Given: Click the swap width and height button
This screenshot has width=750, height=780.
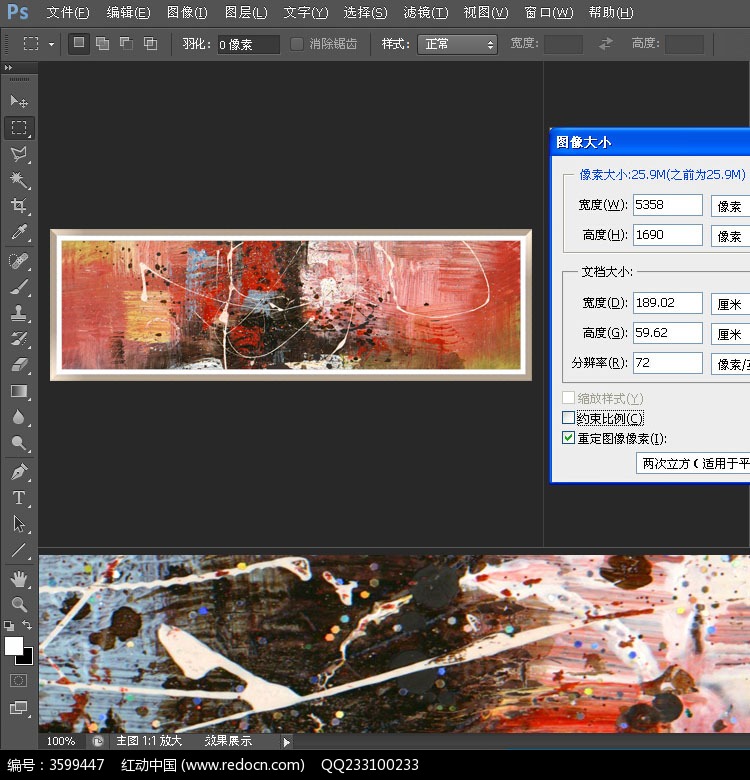Looking at the screenshot, I should pyautogui.click(x=605, y=44).
